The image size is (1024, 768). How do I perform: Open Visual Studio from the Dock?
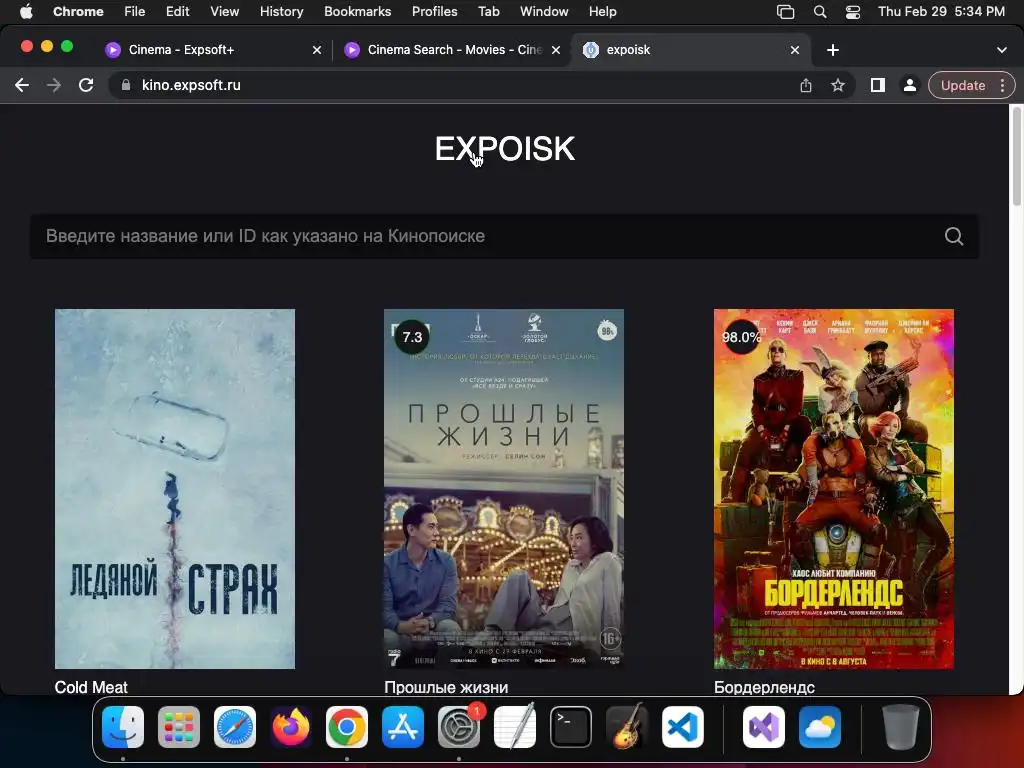763,727
